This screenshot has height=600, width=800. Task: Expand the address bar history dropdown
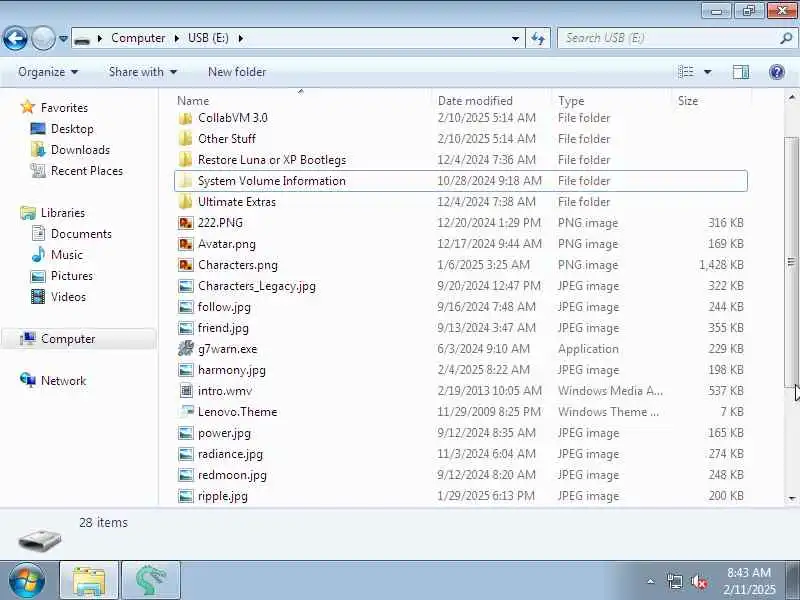point(515,39)
